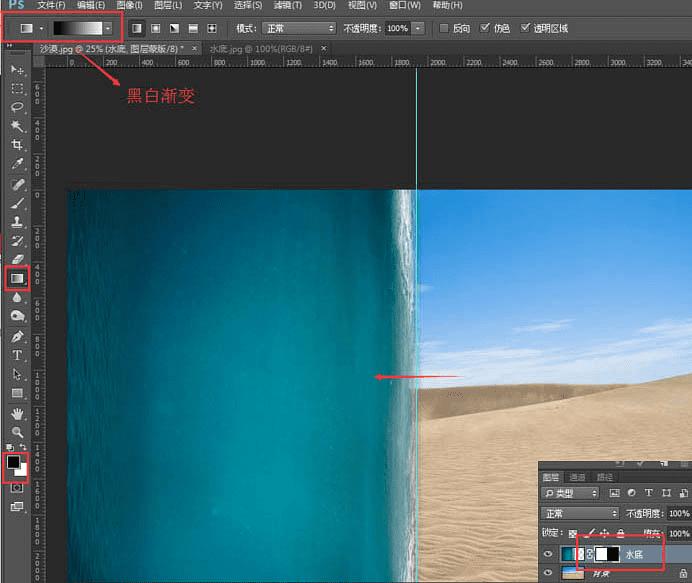Image resolution: width=692 pixels, height=583 pixels.
Task: Click the foreground color swatch
Action: pyautogui.click(x=13, y=463)
